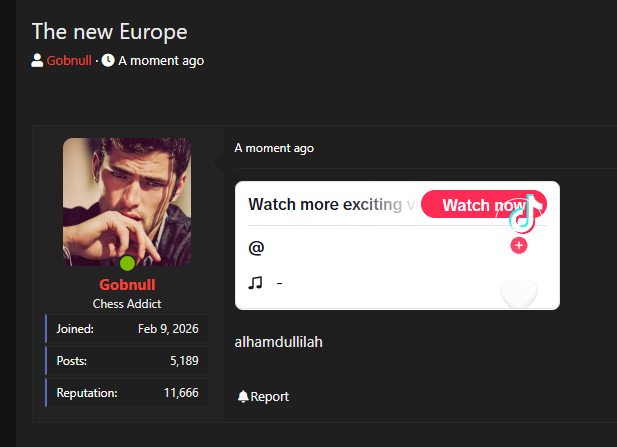This screenshot has width=617, height=447.
Task: Click the pink plus follow icon
Action: point(519,246)
